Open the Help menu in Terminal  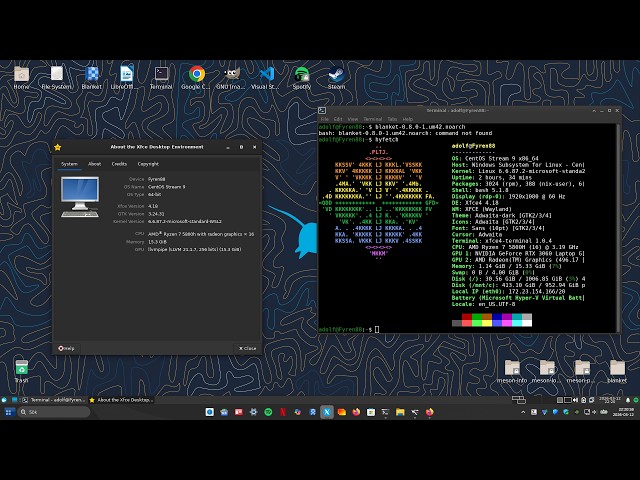click(x=408, y=119)
